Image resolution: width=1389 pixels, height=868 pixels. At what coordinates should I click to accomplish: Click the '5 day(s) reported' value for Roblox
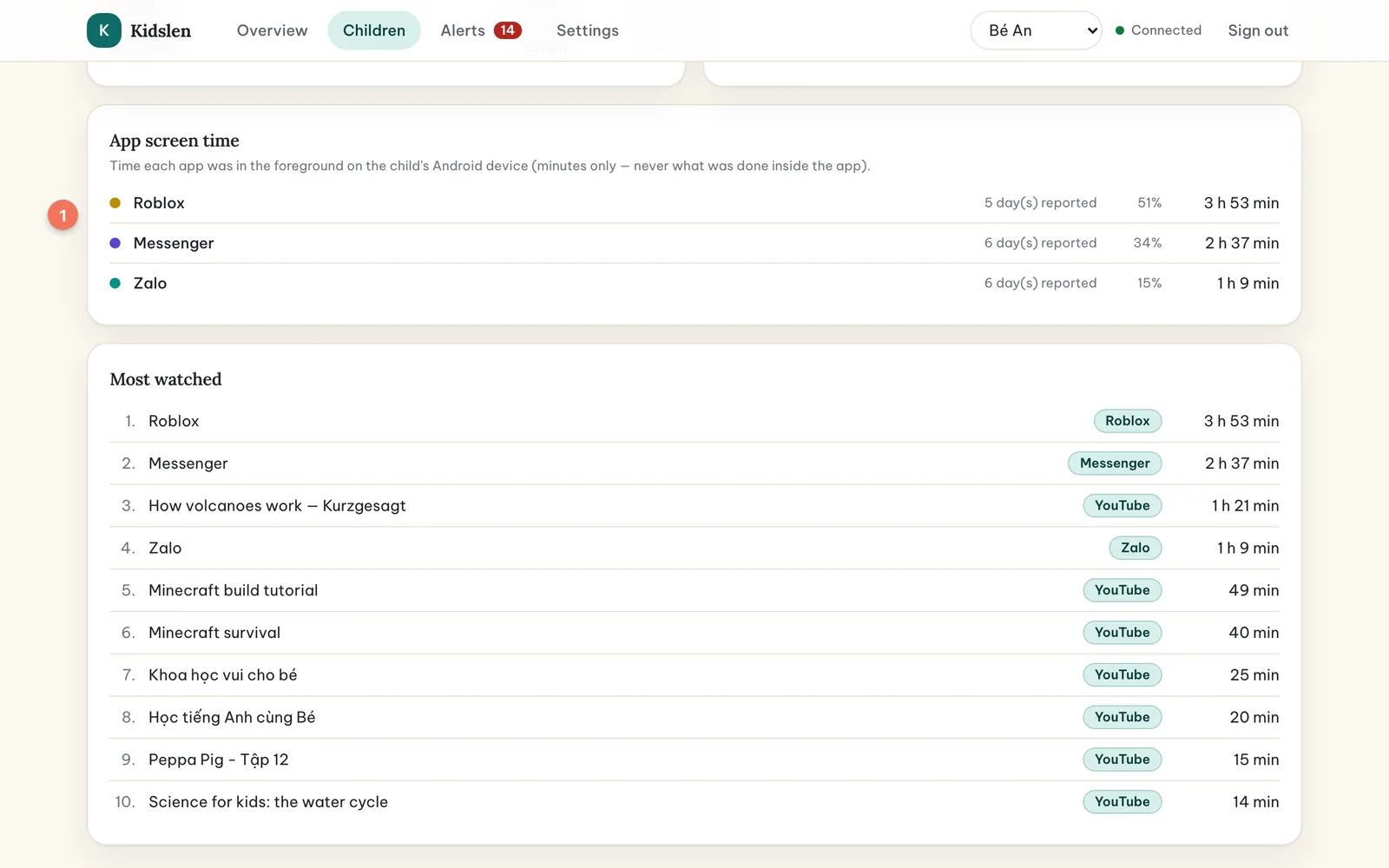pos(1040,203)
